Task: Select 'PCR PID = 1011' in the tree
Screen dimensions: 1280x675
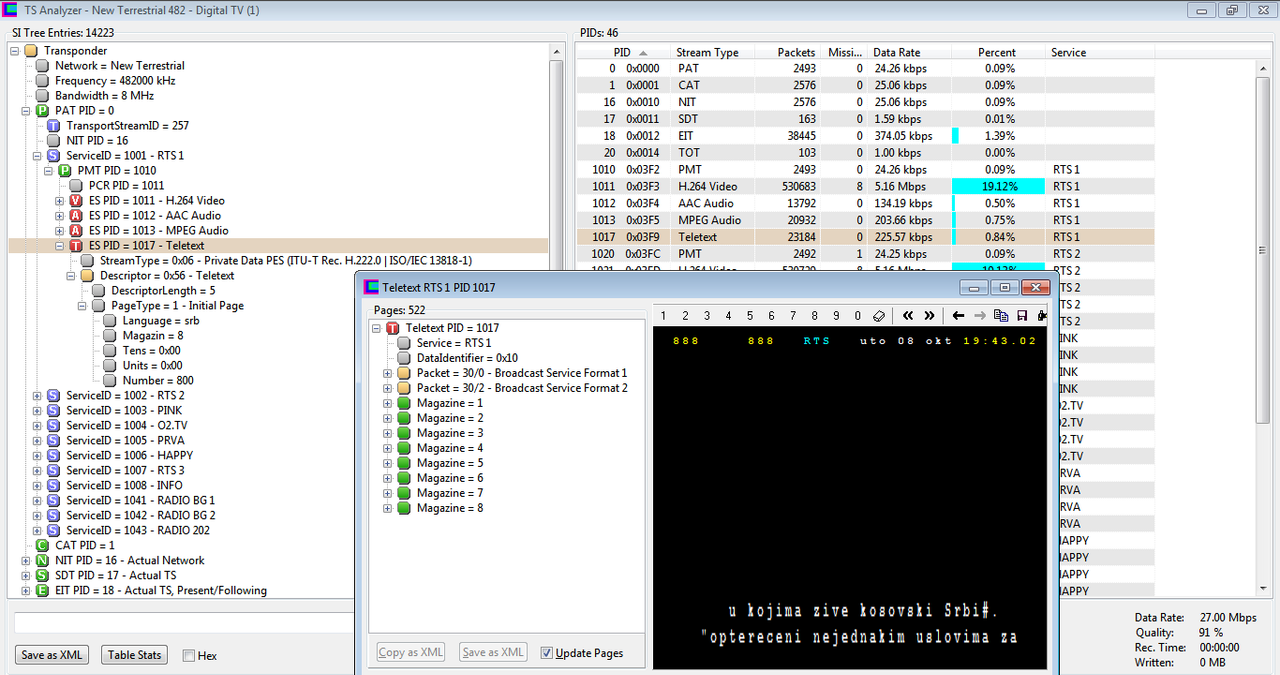Action: coord(127,186)
